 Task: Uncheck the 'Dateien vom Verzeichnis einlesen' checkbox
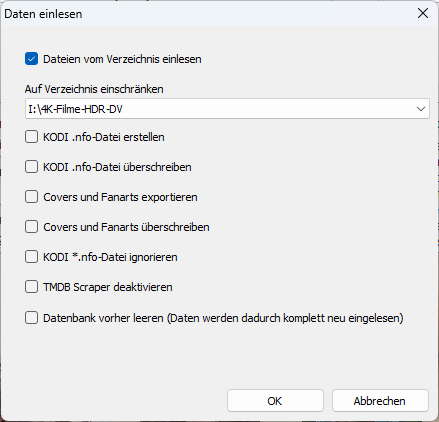click(31, 59)
